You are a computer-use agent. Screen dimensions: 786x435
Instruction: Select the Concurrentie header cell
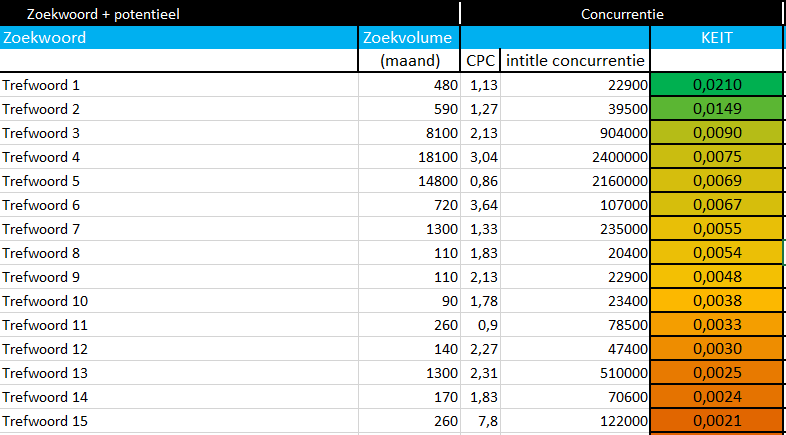622,14
